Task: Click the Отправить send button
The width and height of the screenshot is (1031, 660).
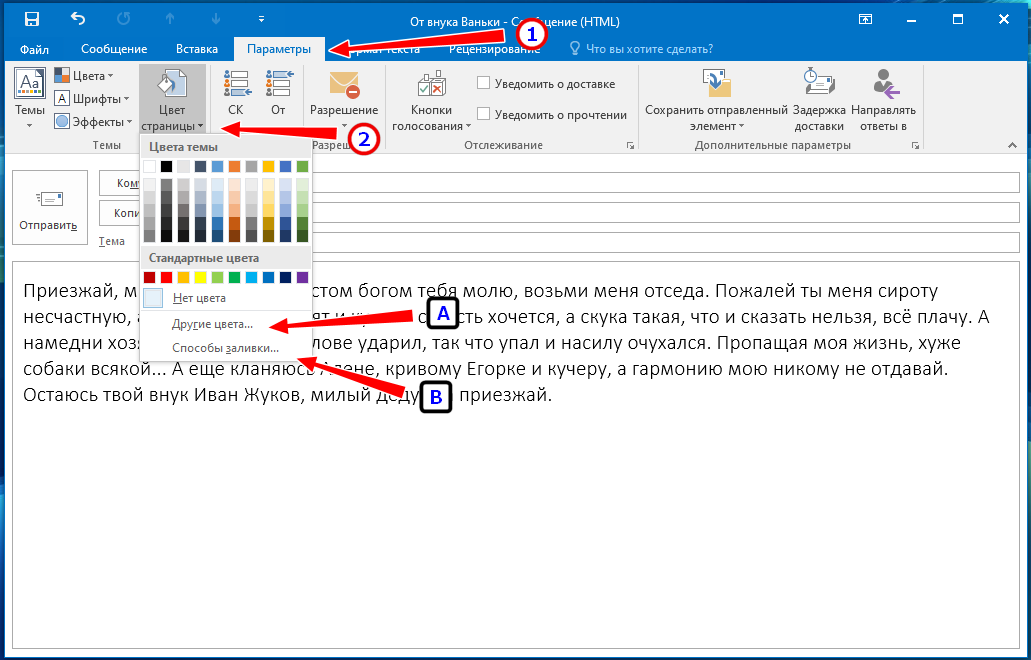Action: pyautogui.click(x=49, y=207)
